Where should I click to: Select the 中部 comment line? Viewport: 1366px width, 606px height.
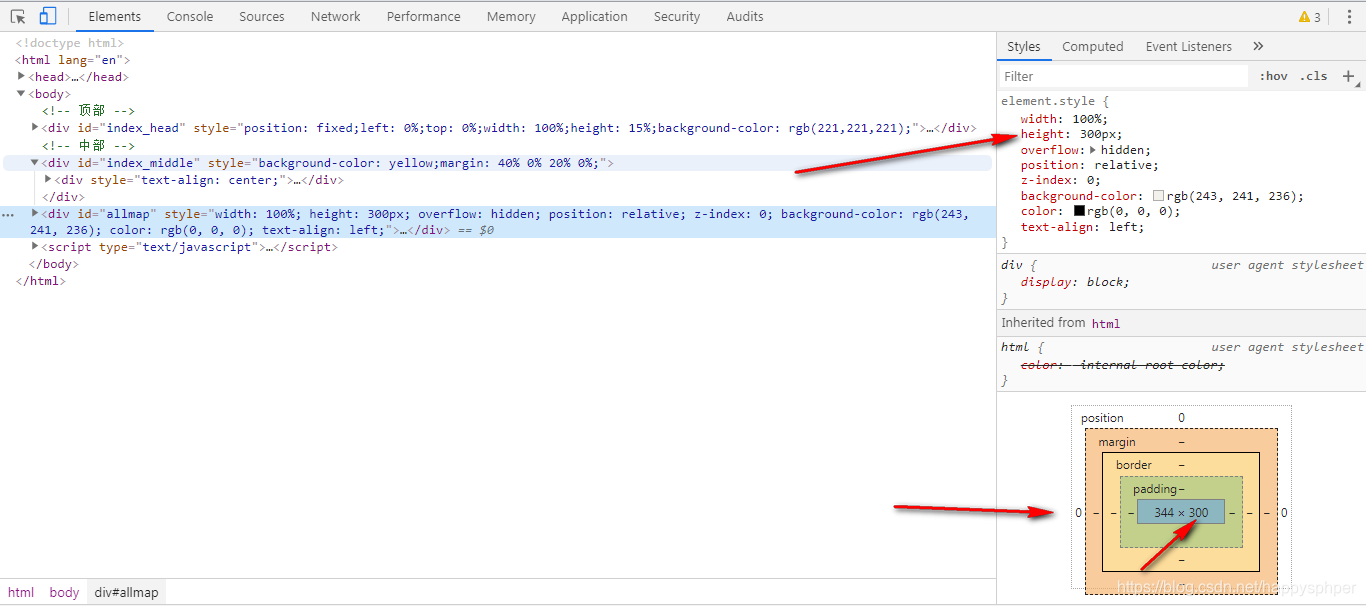pos(88,145)
